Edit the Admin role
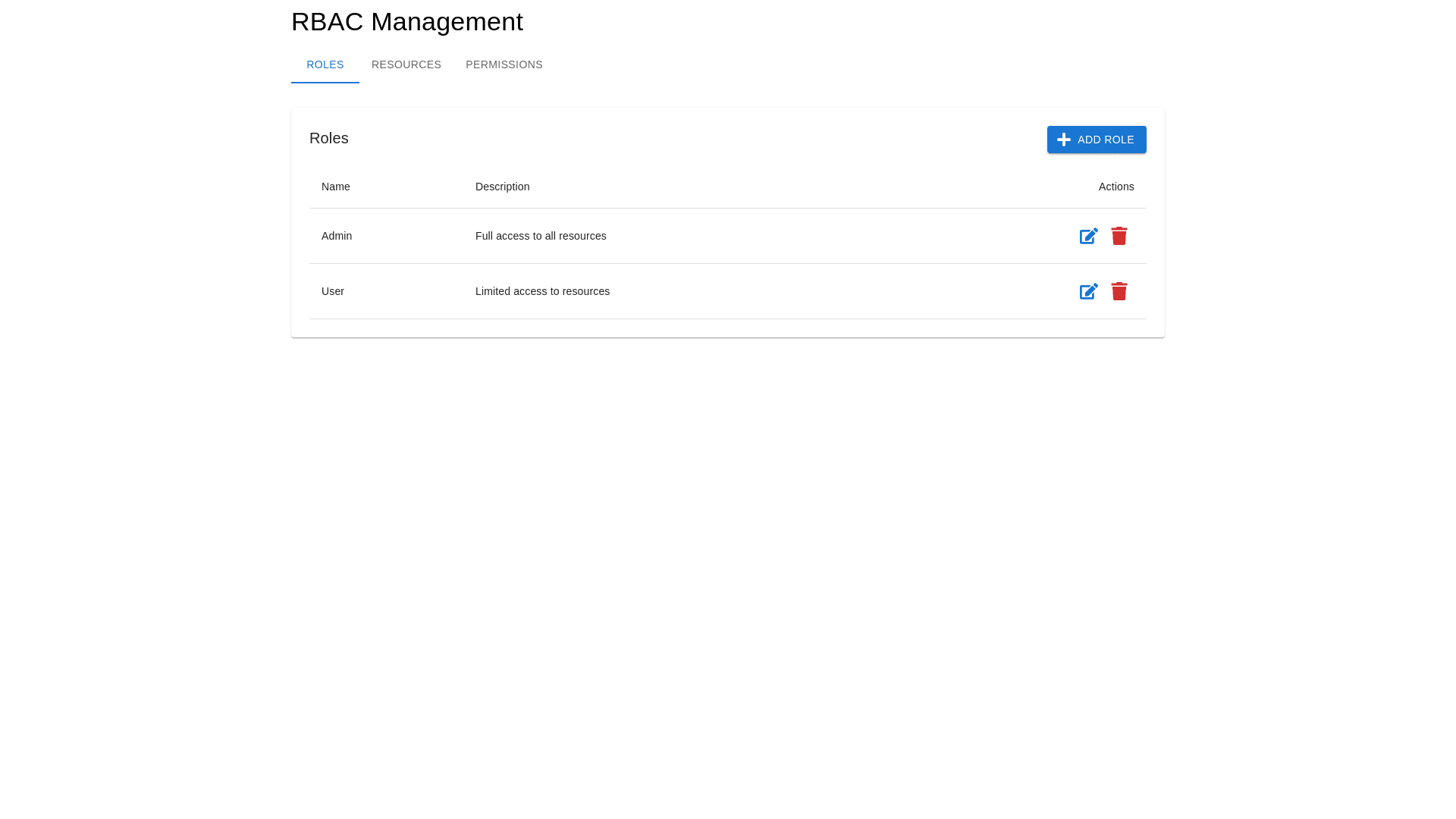1456x819 pixels. coord(1088,237)
